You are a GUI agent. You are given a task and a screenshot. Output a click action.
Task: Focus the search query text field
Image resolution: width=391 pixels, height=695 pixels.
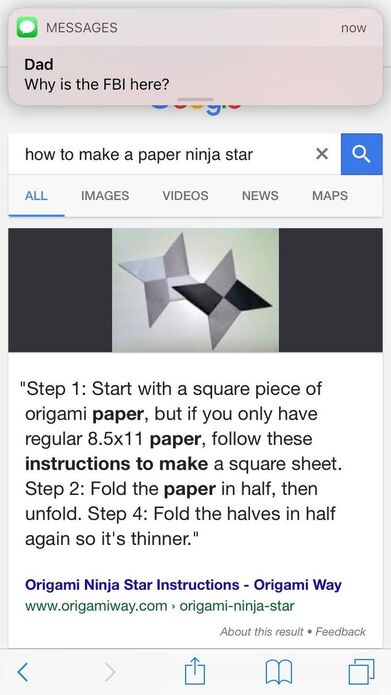164,154
